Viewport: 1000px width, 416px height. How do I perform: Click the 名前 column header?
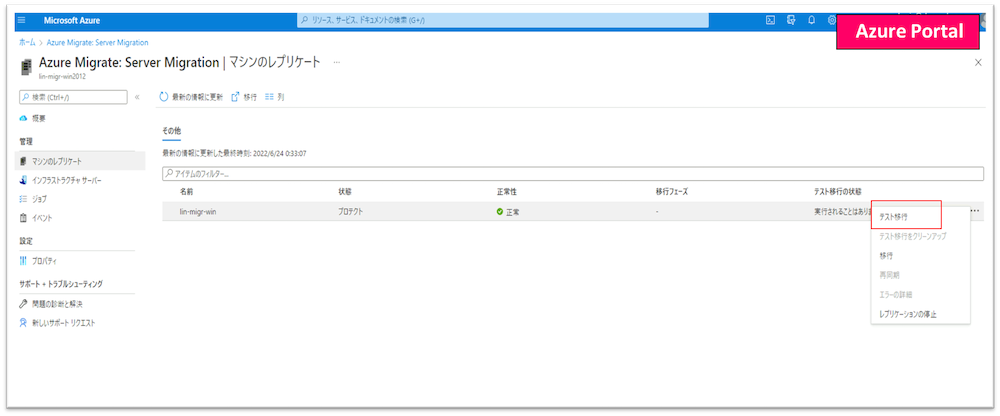pos(186,192)
